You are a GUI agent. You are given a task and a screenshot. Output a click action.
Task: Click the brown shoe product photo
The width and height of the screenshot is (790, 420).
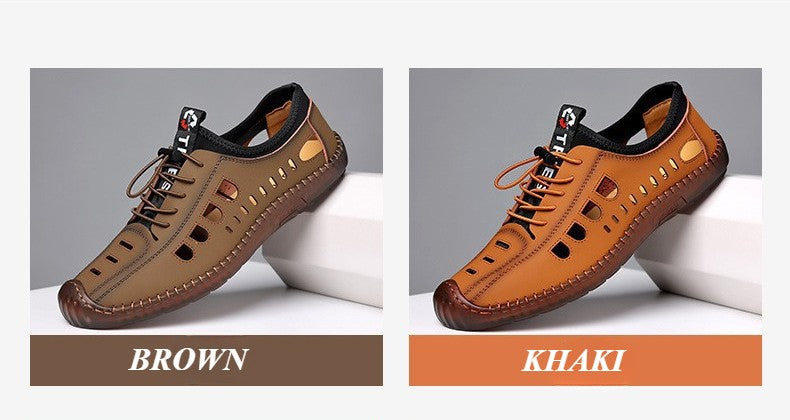coord(206,201)
